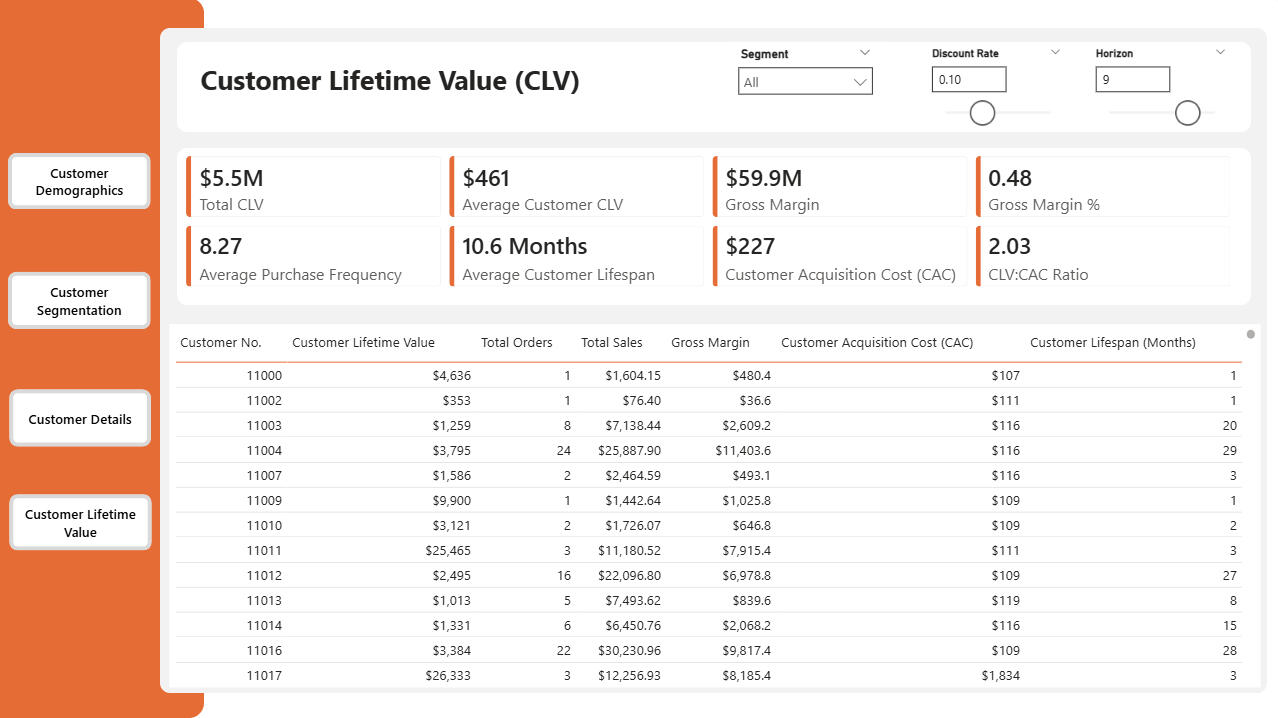Sort by the Customer Lifetime Value column header
The width and height of the screenshot is (1278, 718).
363,343
